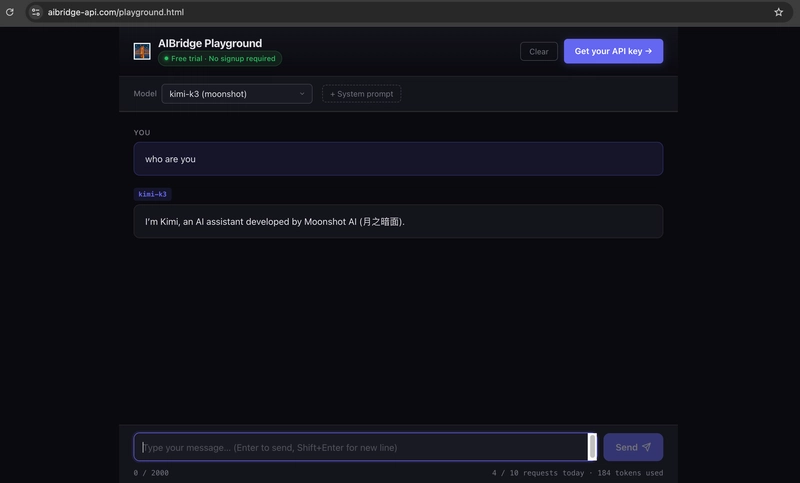This screenshot has height=483, width=800.
Task: Click the AIBridge Playground title
Action: tap(210, 43)
